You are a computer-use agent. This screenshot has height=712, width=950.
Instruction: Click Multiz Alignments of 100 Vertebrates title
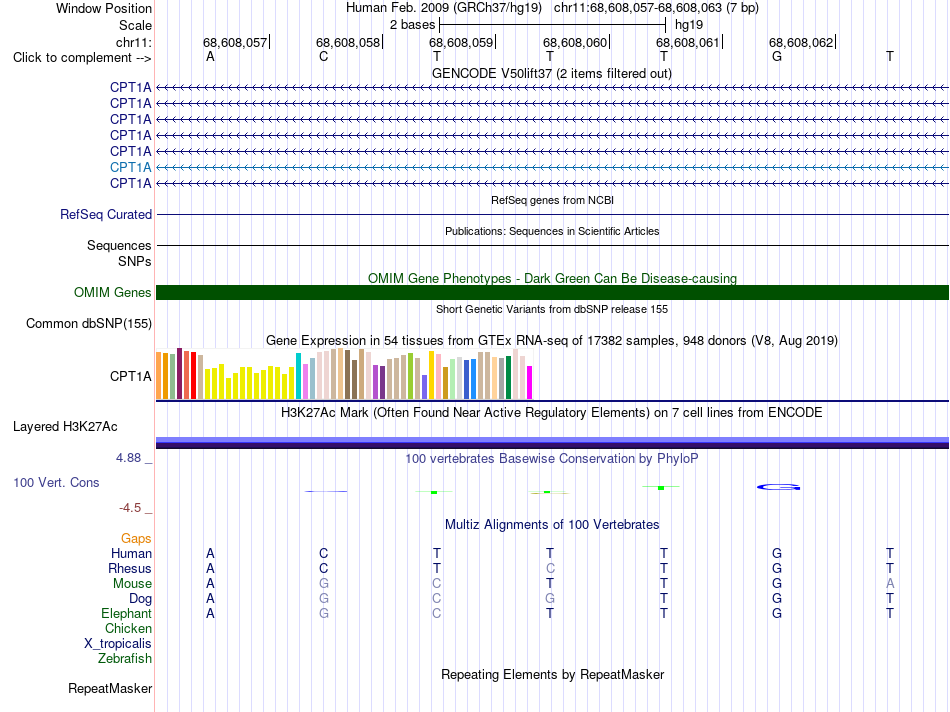552,525
